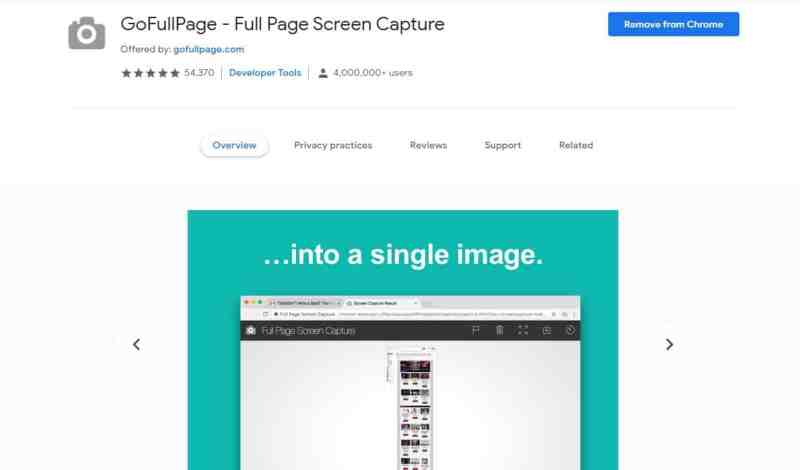Viewport: 800px width, 470px height.
Task: Click the image download icon in preview toolbar
Action: tap(546, 331)
